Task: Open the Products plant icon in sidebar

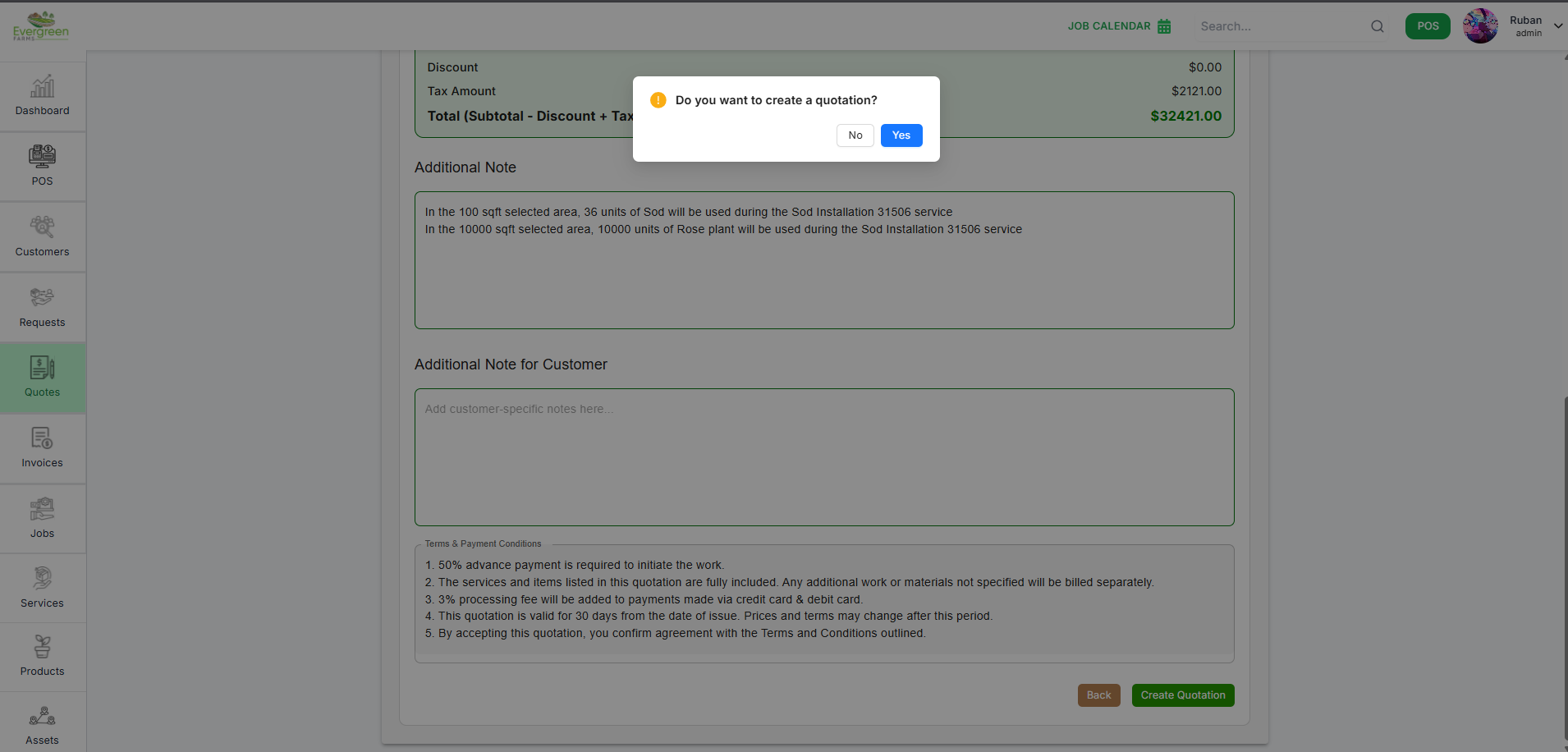Action: tap(42, 647)
